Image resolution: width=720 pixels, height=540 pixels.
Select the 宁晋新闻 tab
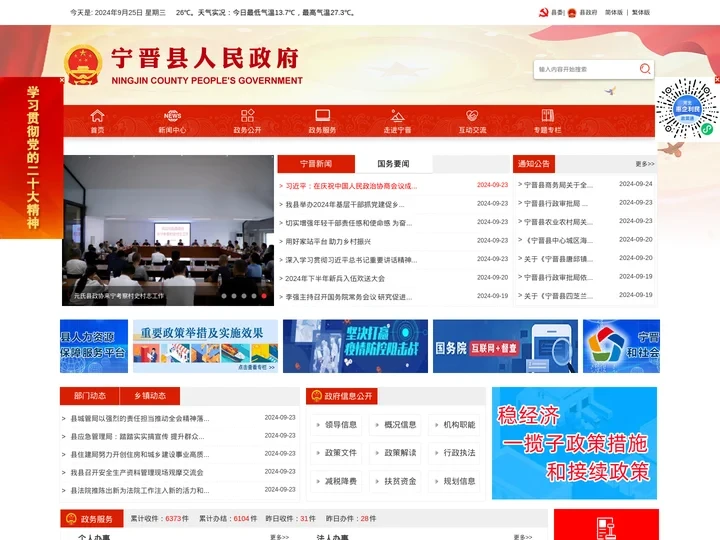click(x=316, y=164)
